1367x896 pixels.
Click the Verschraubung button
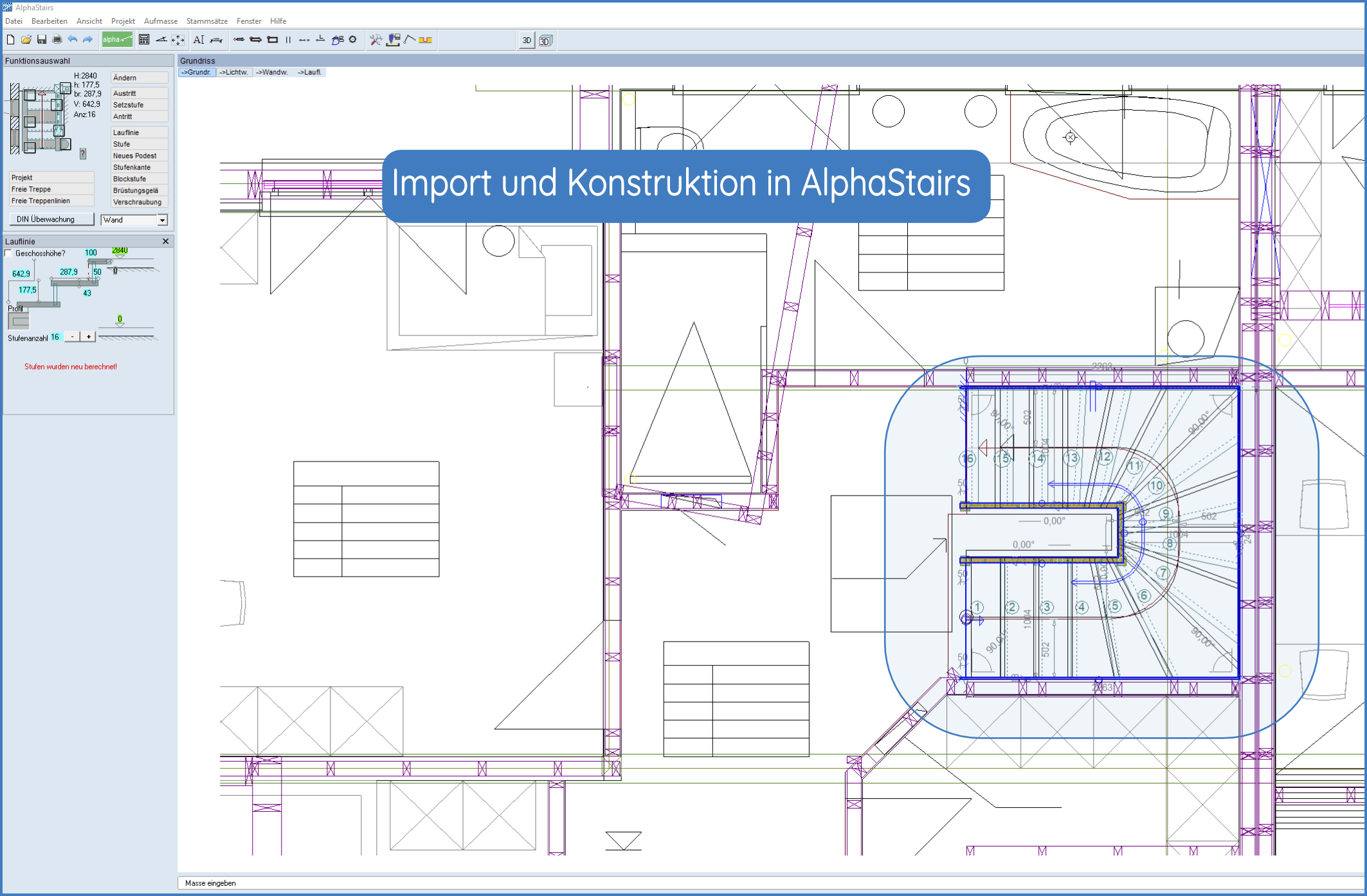click(140, 202)
